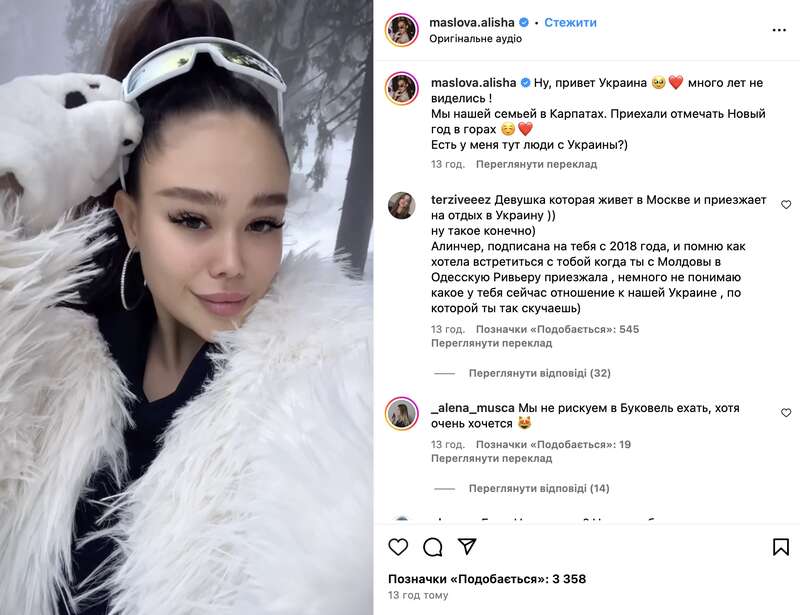Screen dimensions: 800x615
Task: Open the Оригінальне аудіо link
Action: [476, 39]
